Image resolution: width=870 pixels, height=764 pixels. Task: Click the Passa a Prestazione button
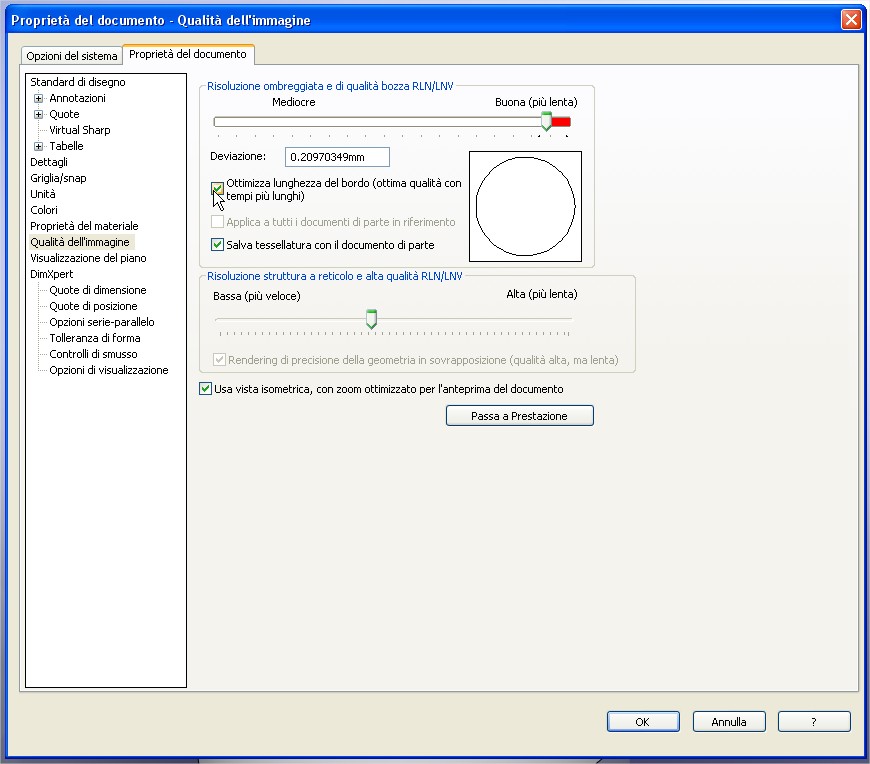[520, 416]
